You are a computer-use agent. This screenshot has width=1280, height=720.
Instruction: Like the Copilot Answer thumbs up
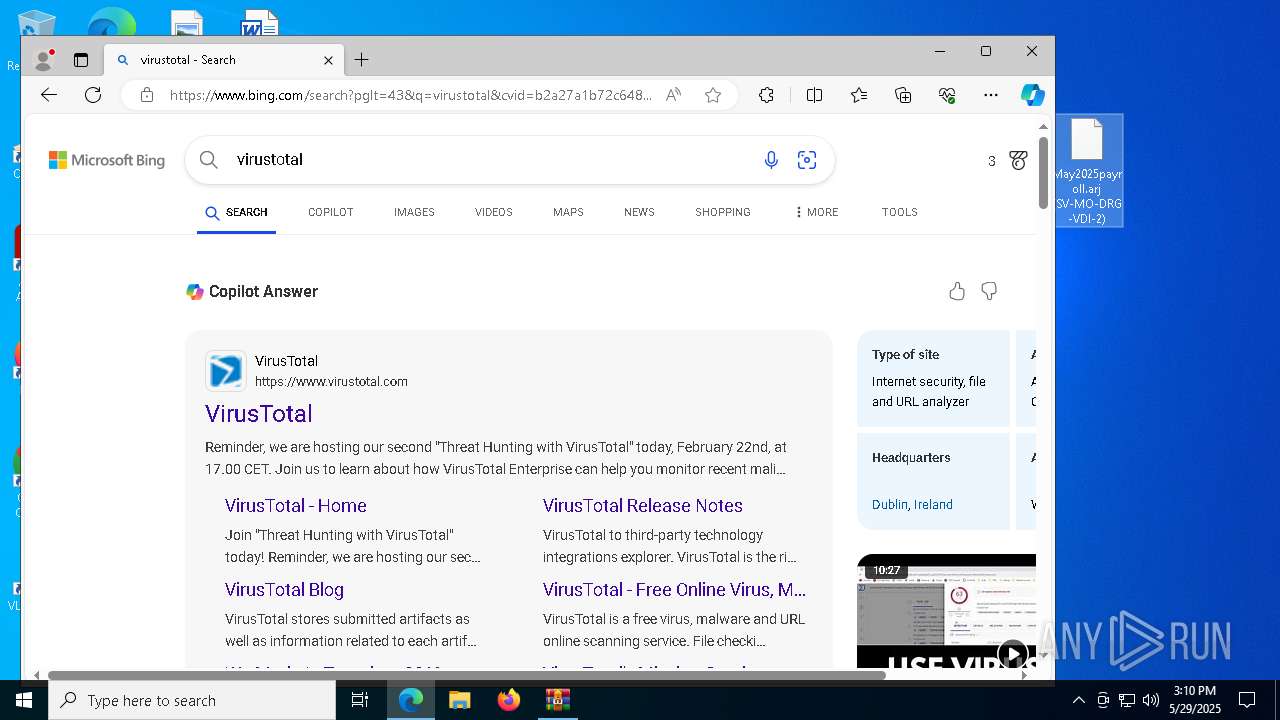(957, 291)
